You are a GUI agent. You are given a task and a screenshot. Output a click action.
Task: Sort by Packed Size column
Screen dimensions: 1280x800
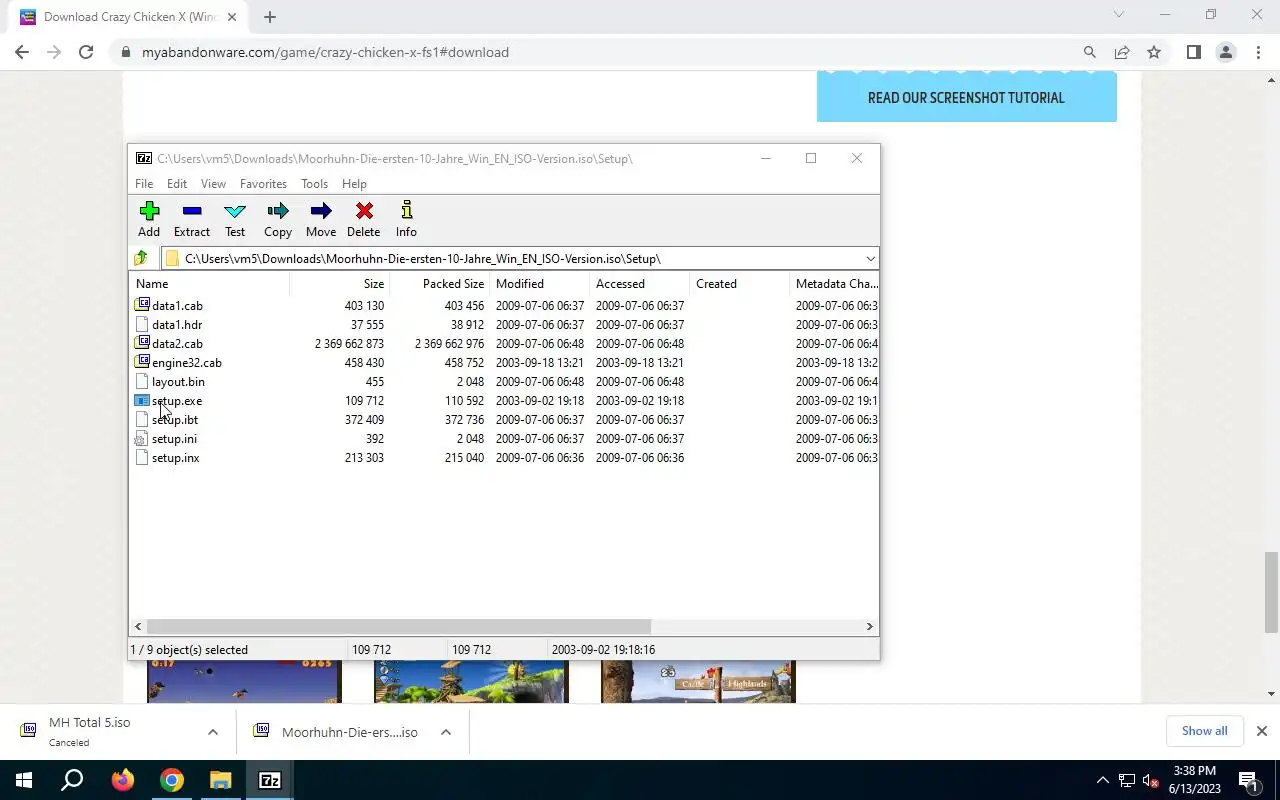tap(440, 284)
